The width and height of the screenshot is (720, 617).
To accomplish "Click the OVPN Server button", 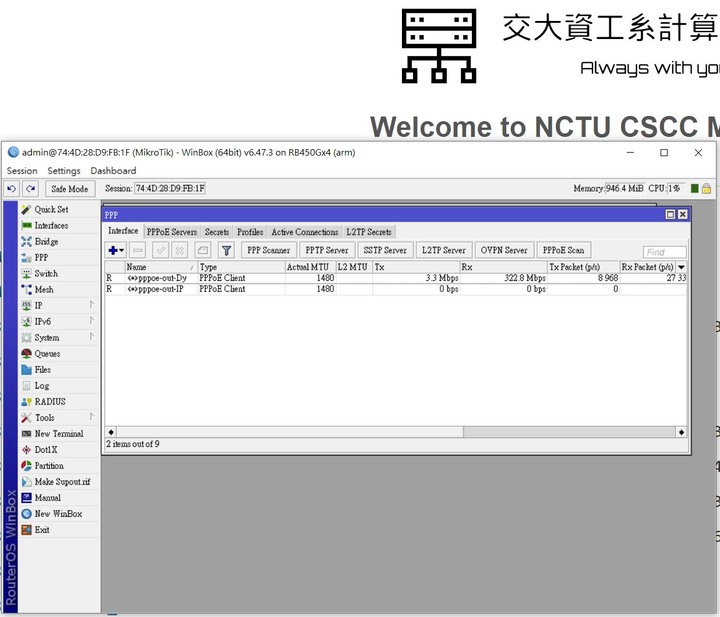I will point(504,250).
